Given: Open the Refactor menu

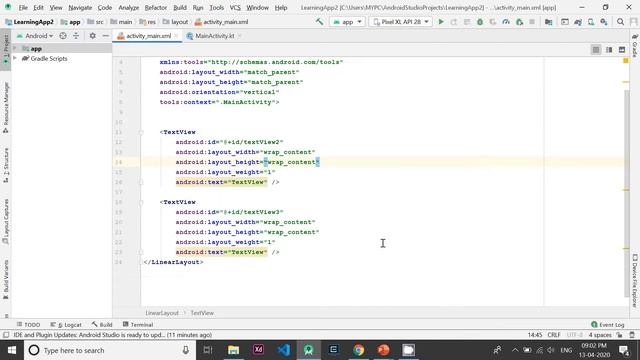Looking at the screenshot, I should 156,7.
